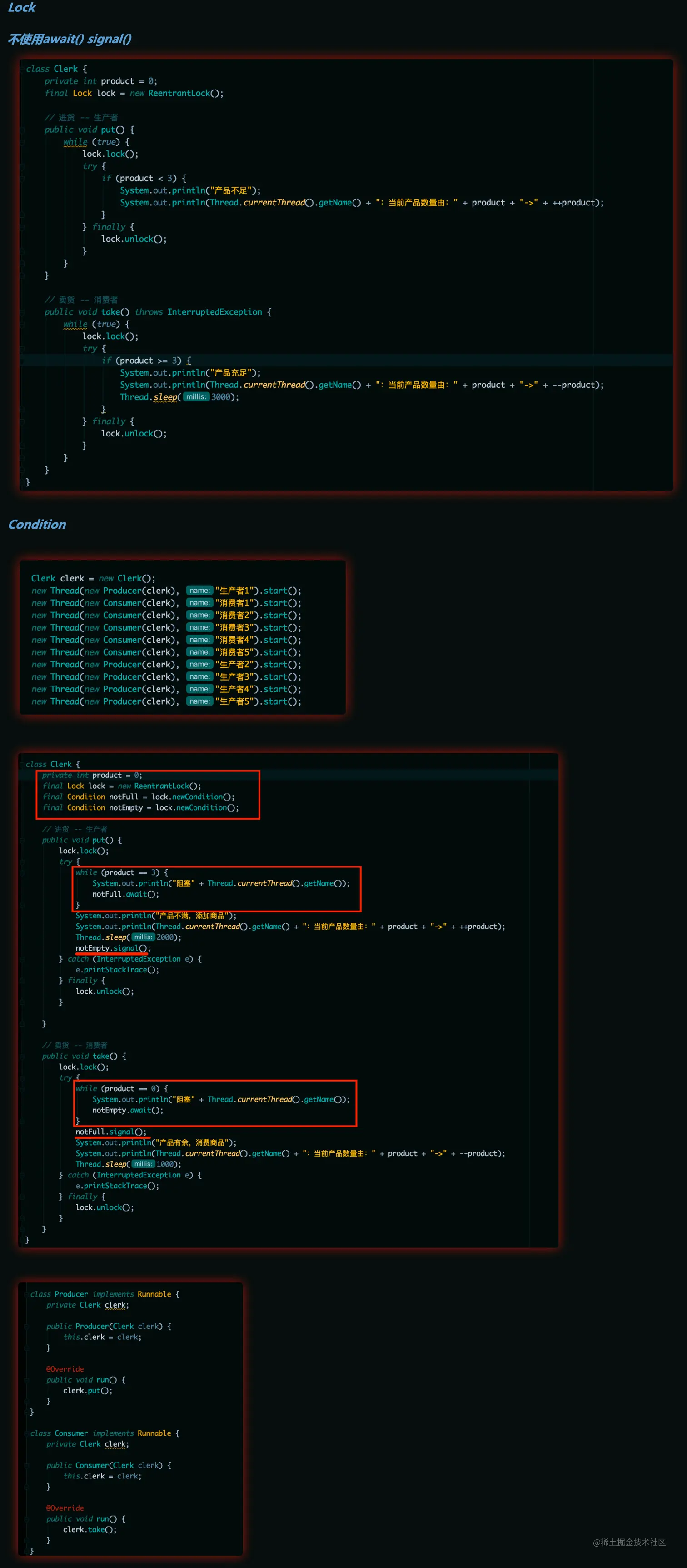
Task: Select the thread row named "生产者3"
Action: [166, 677]
